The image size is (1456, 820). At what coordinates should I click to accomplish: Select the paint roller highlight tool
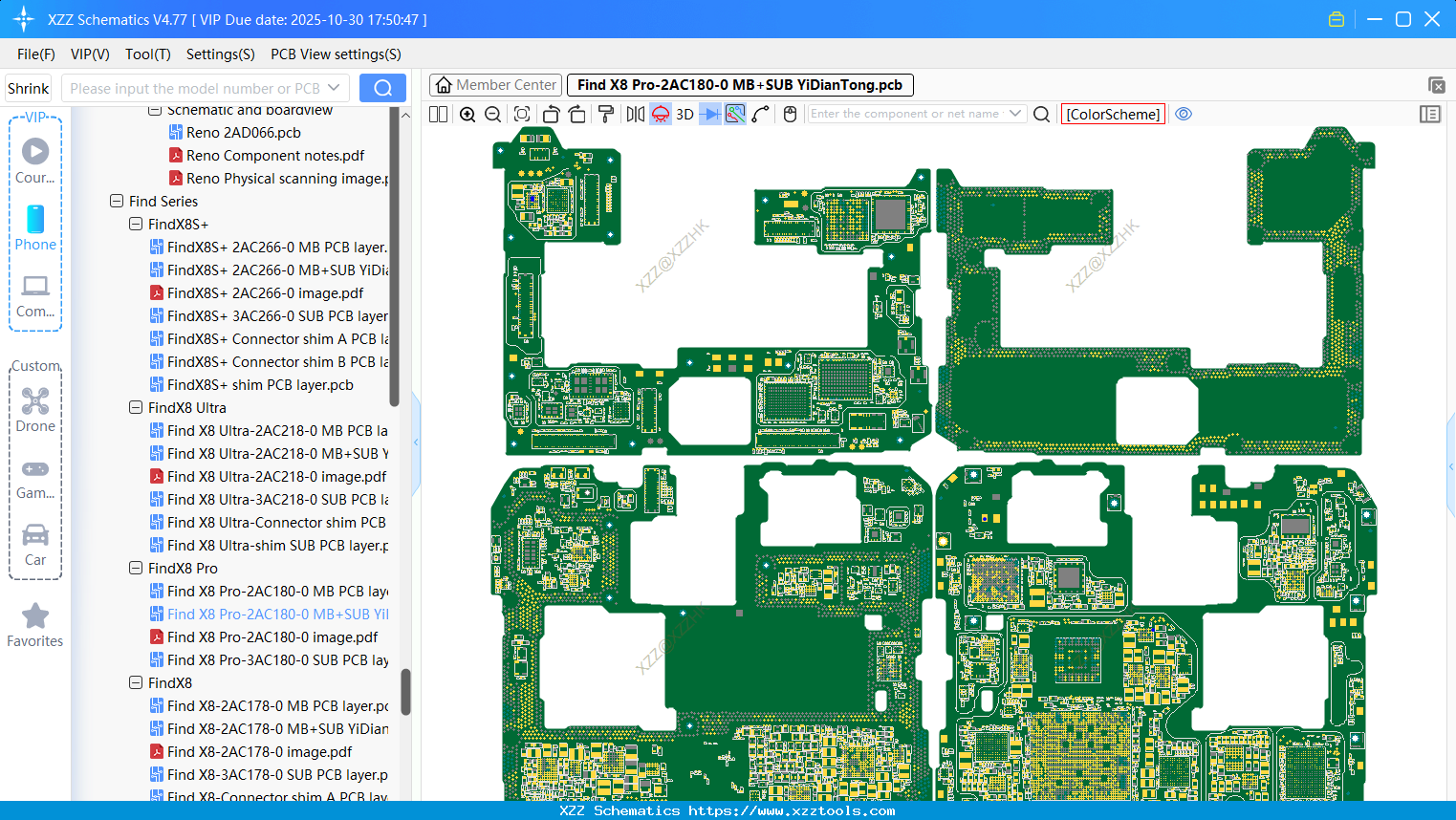click(606, 114)
